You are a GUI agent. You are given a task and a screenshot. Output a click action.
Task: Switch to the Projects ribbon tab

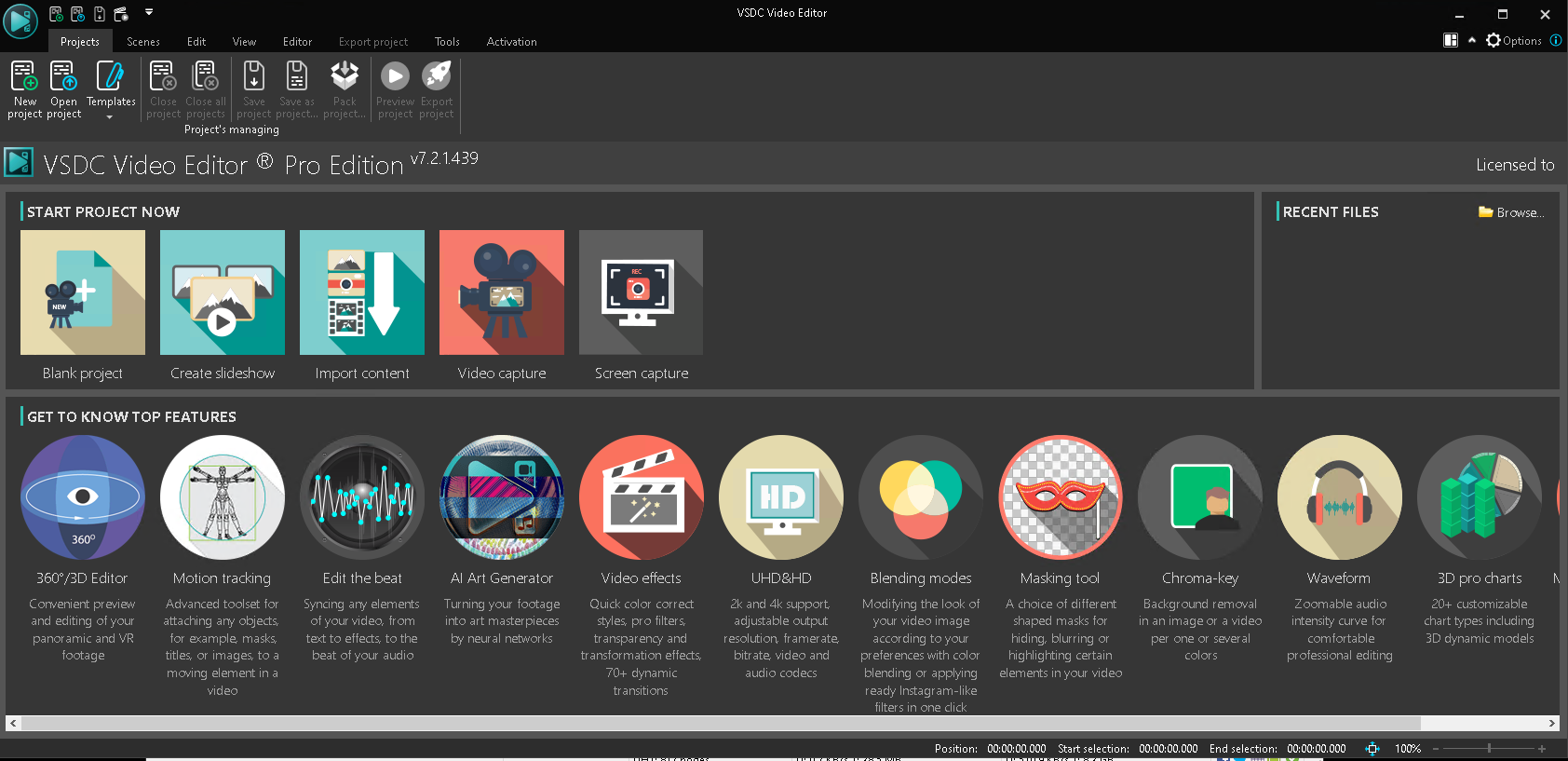pyautogui.click(x=80, y=42)
